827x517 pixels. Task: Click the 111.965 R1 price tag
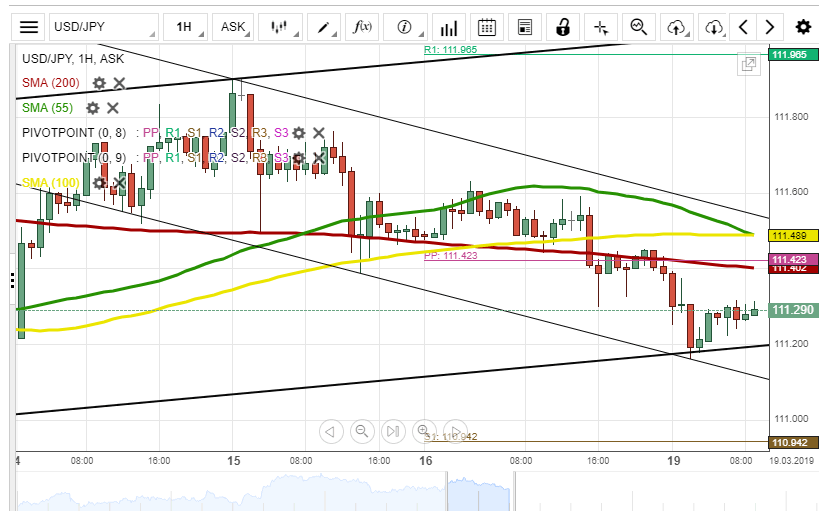point(793,54)
